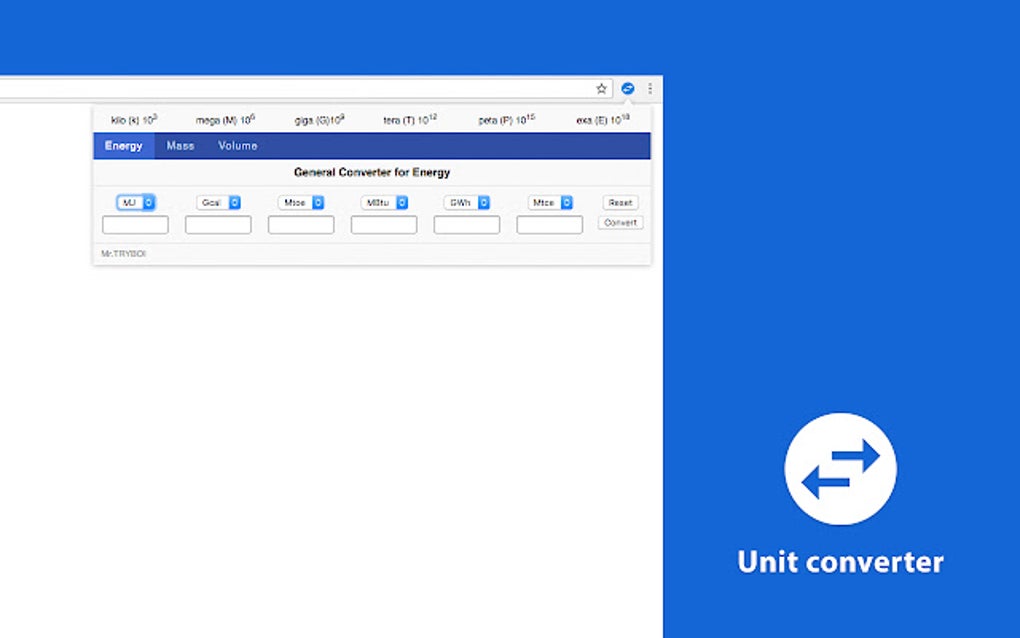Select the Energy tab
Viewport: 1020px width, 638px height.
[123, 145]
